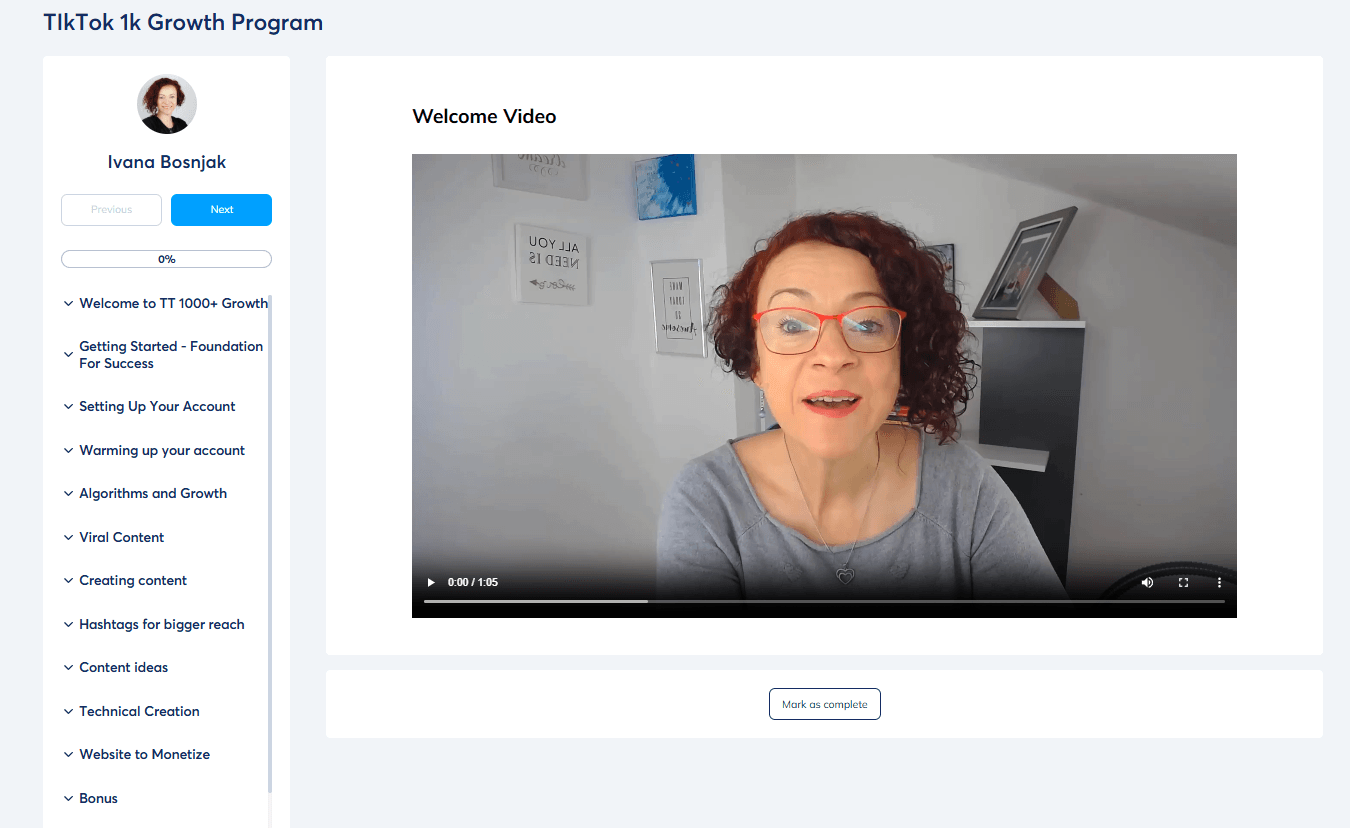Click the TikTok 1k Growth Program title
This screenshot has height=828, width=1350.
[x=183, y=22]
